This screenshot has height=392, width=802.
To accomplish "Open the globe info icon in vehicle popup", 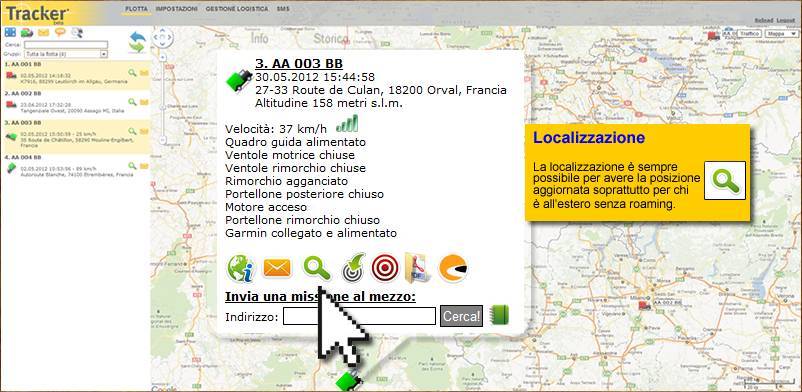I will 240,268.
